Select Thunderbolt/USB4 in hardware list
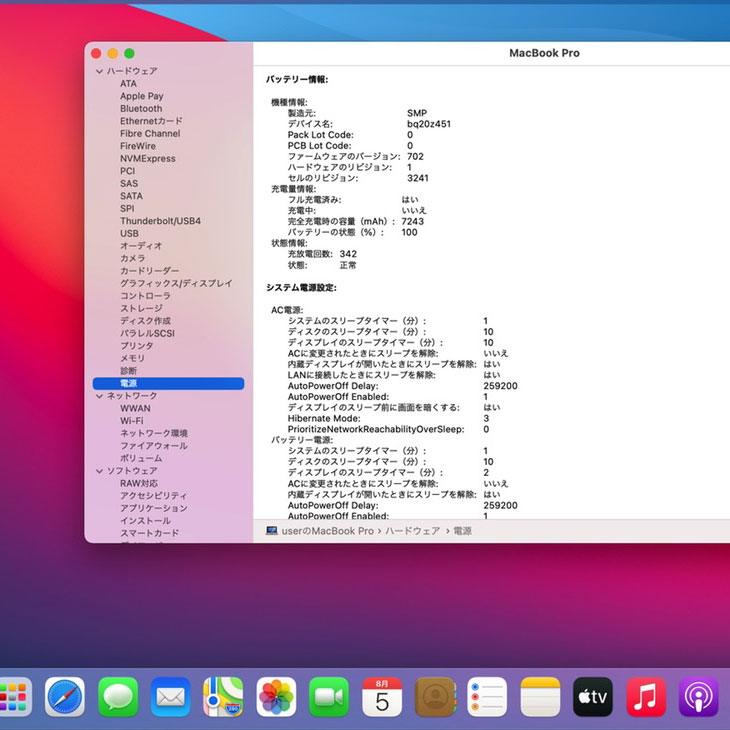This screenshot has width=730, height=730. click(160, 221)
